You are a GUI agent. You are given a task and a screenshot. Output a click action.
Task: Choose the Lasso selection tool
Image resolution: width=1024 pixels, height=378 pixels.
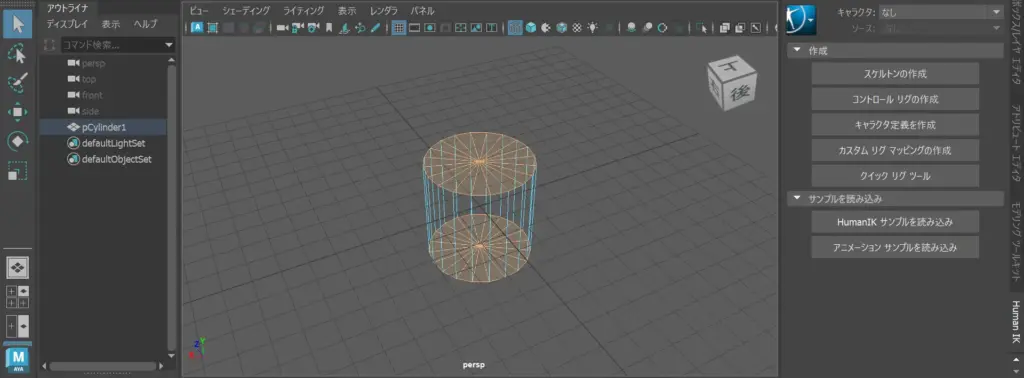click(18, 54)
